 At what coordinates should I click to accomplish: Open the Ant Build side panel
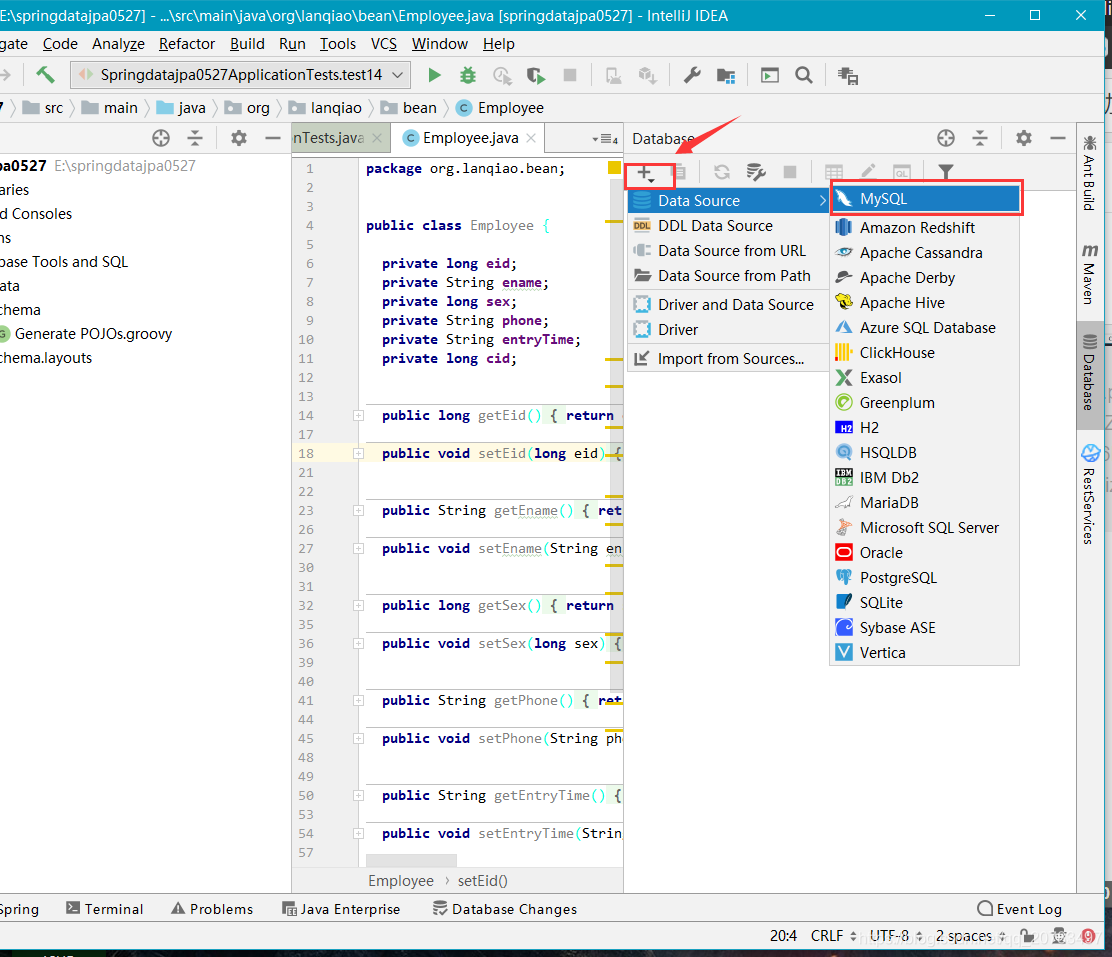(x=1089, y=173)
